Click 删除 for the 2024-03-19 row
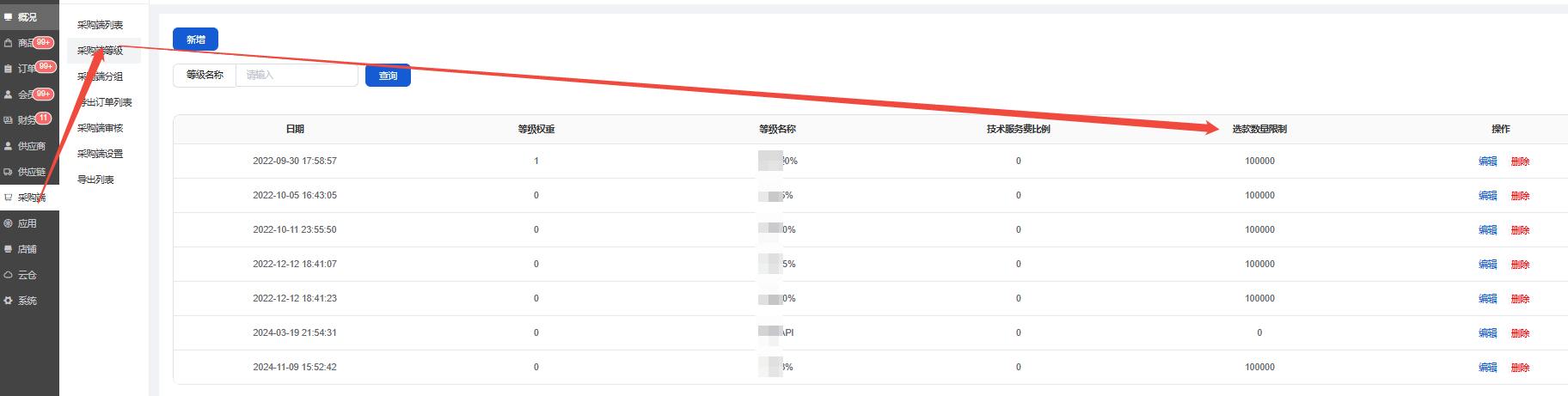Viewport: 1568px width, 396px height. [1520, 333]
